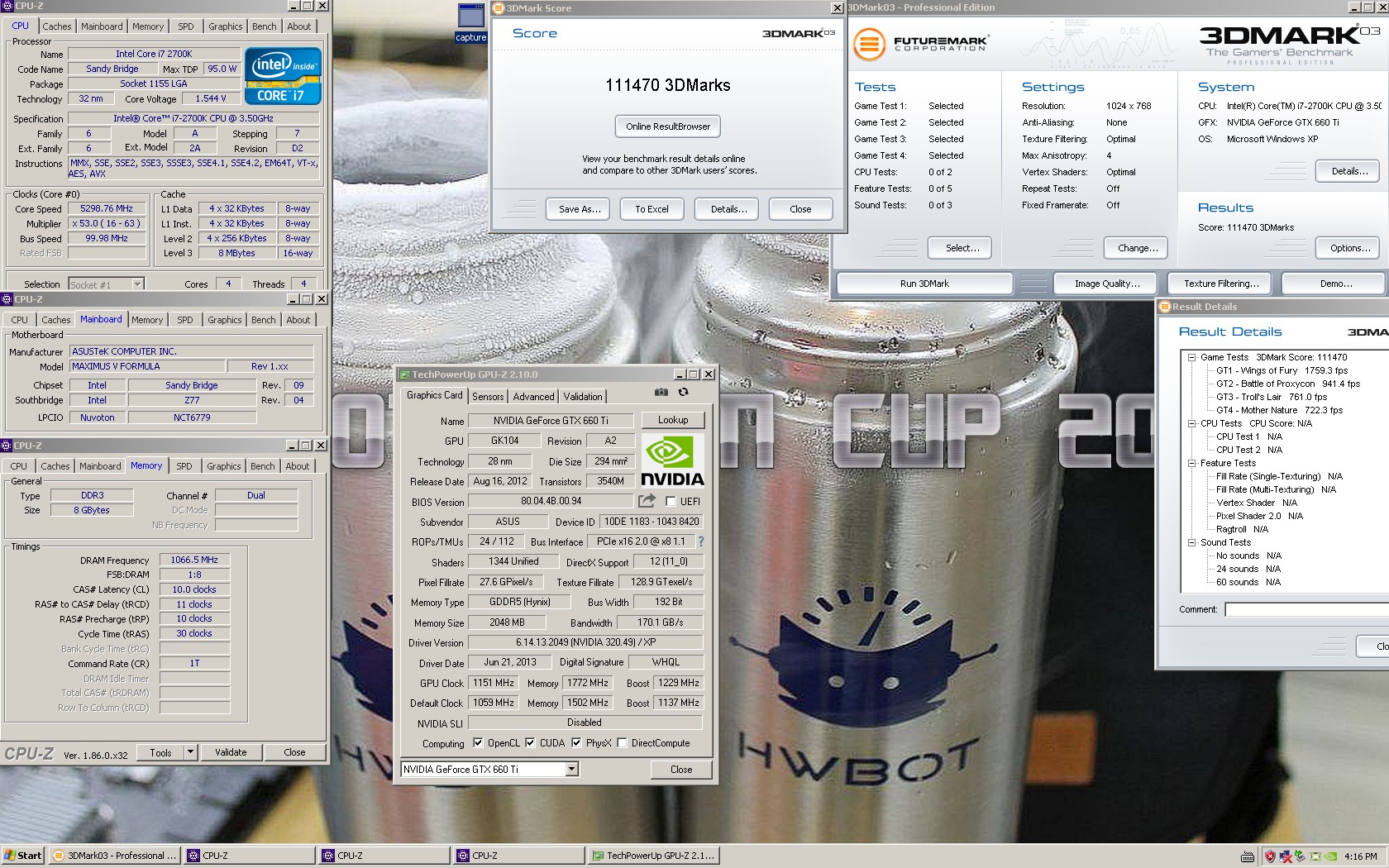This screenshot has width=1389, height=868.
Task: Click the Save As... button
Action: (580, 209)
